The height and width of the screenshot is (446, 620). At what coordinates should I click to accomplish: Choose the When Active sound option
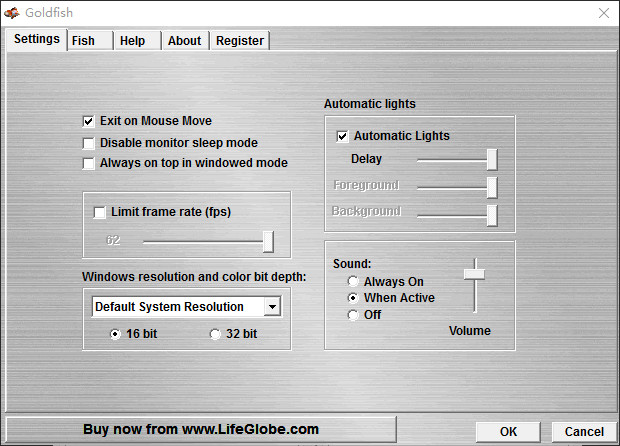click(352, 298)
